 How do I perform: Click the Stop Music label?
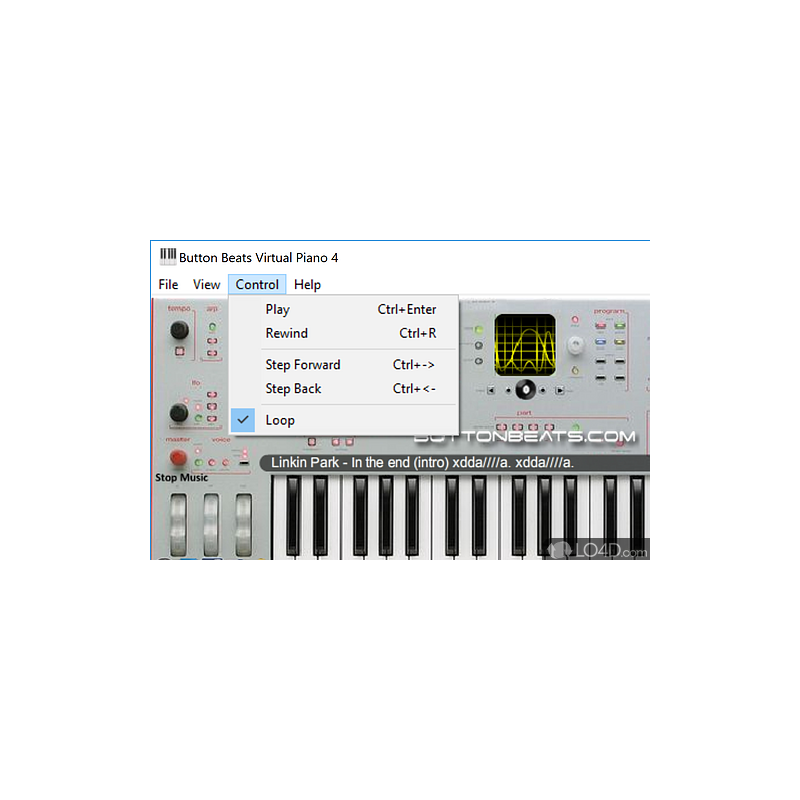pos(182,478)
